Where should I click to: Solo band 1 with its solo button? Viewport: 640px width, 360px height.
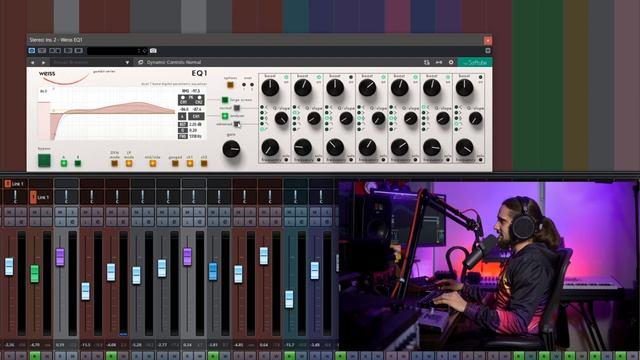(286, 160)
